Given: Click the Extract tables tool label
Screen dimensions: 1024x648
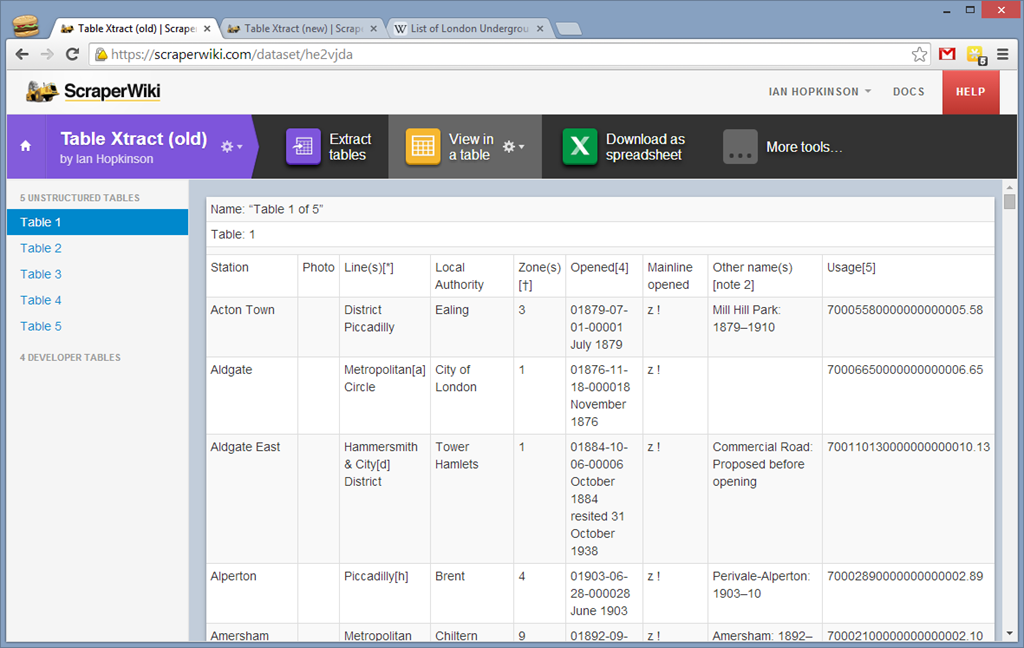Looking at the screenshot, I should 350,147.
